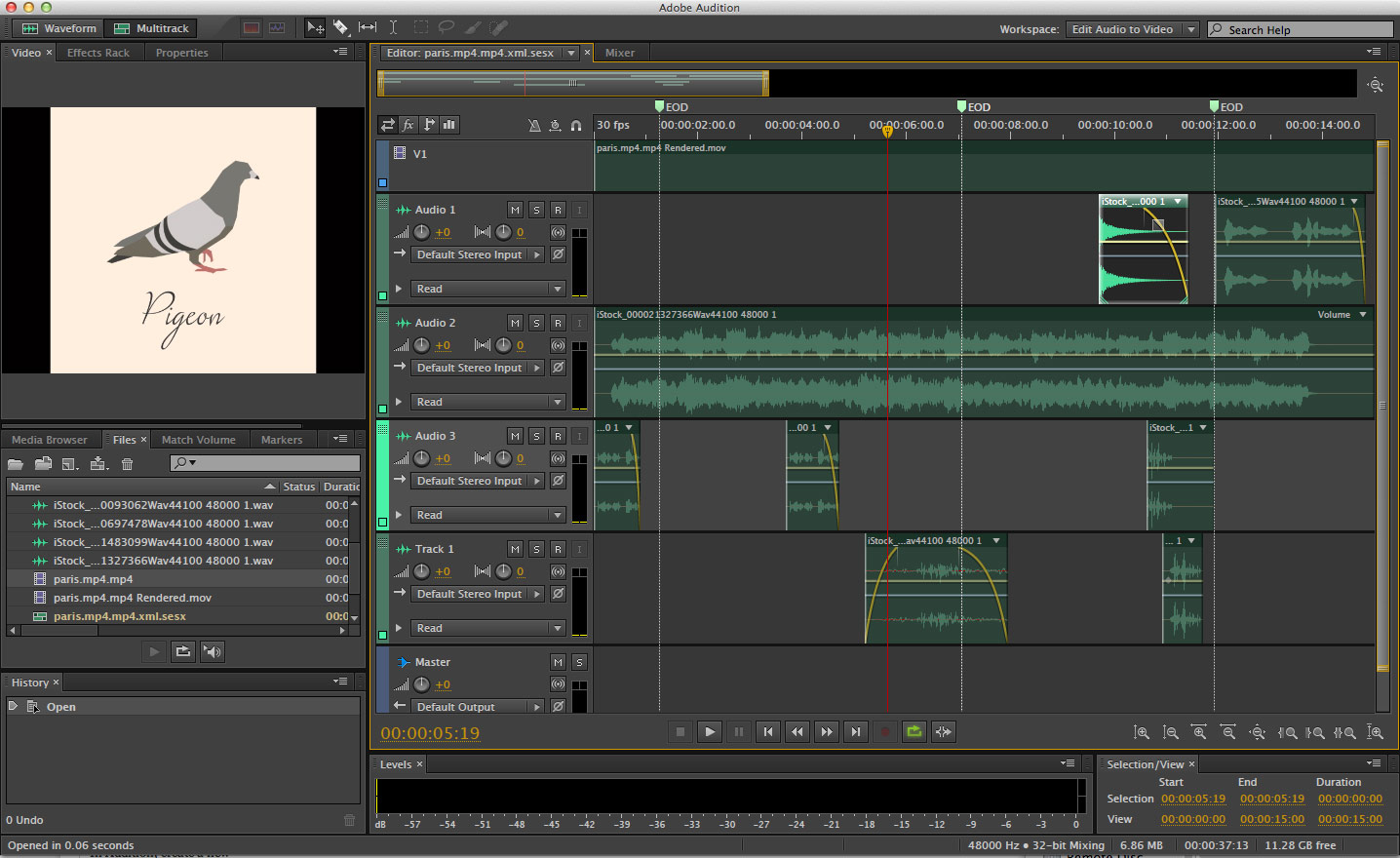This screenshot has height=858, width=1400.
Task: Toggle loop playback in transport
Action: coord(914,731)
